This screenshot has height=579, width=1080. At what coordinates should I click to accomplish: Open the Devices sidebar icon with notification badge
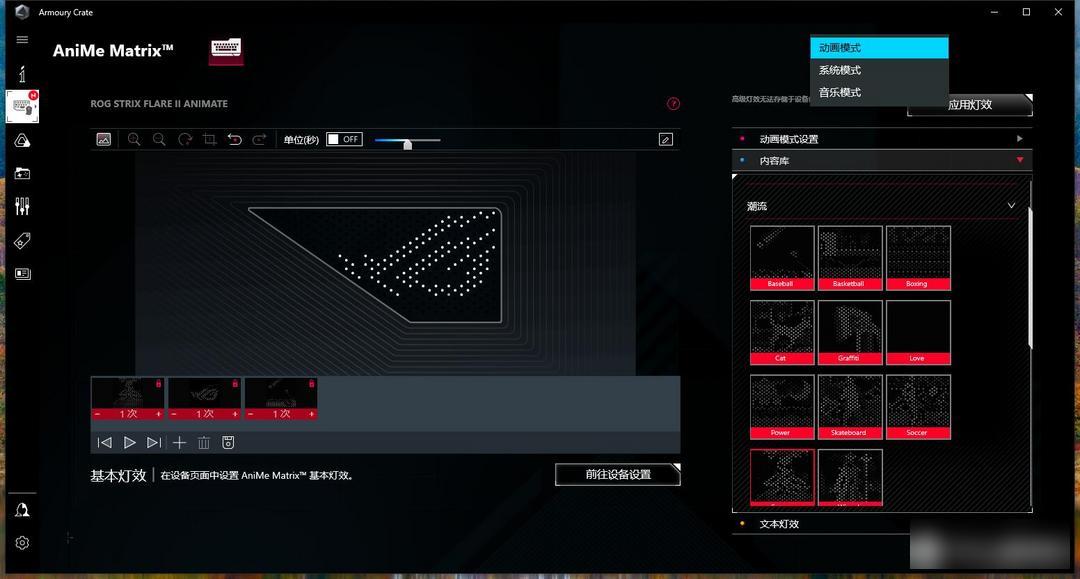point(23,107)
